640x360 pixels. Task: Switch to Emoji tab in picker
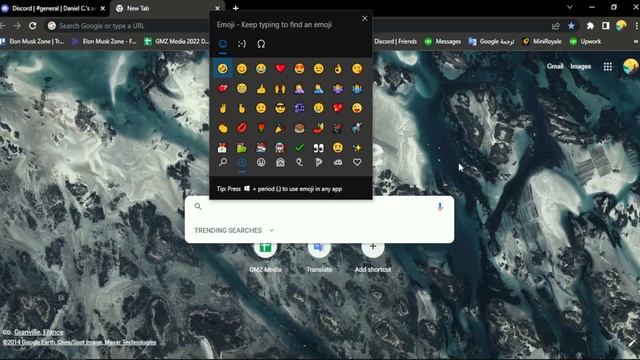[x=222, y=44]
